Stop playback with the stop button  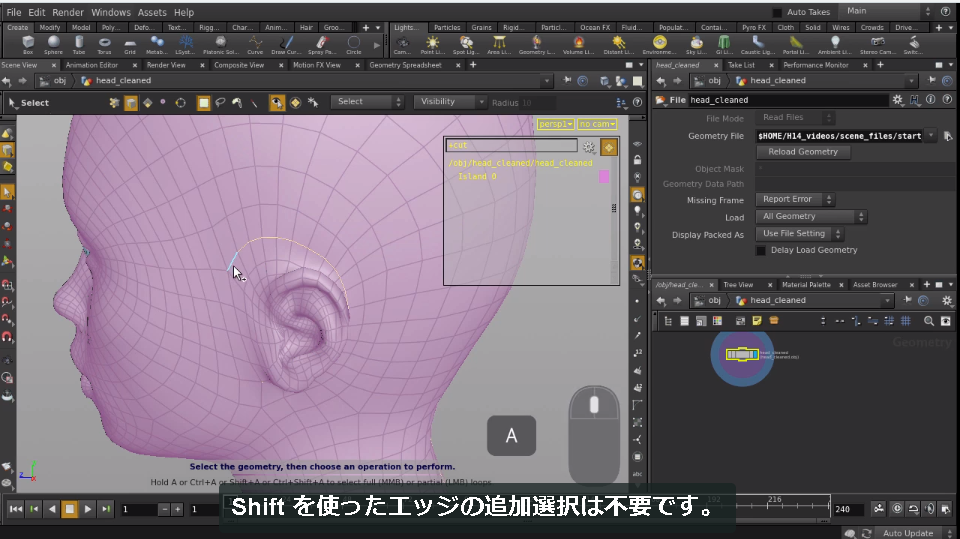[x=70, y=509]
